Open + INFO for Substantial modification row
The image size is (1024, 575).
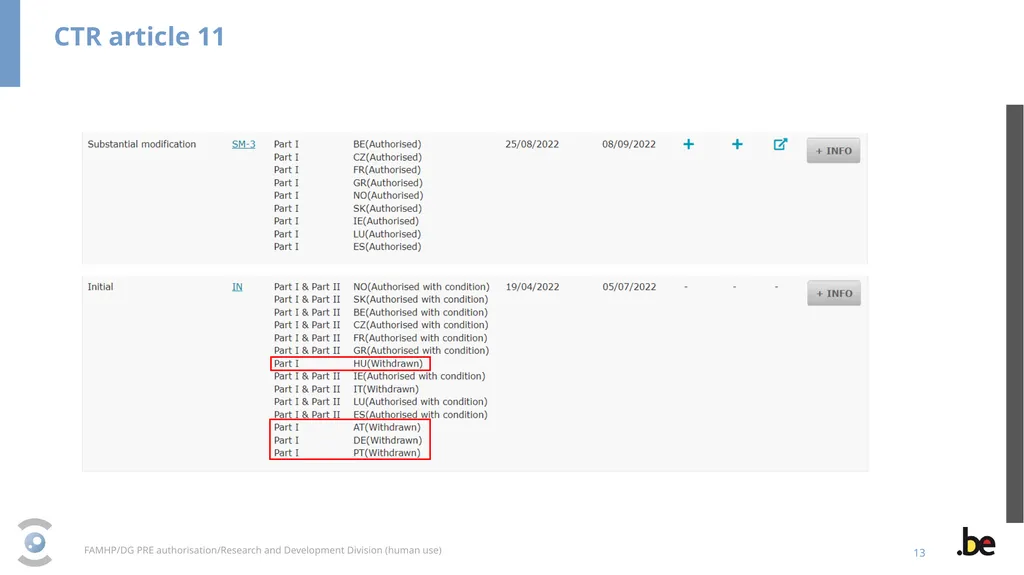click(833, 150)
